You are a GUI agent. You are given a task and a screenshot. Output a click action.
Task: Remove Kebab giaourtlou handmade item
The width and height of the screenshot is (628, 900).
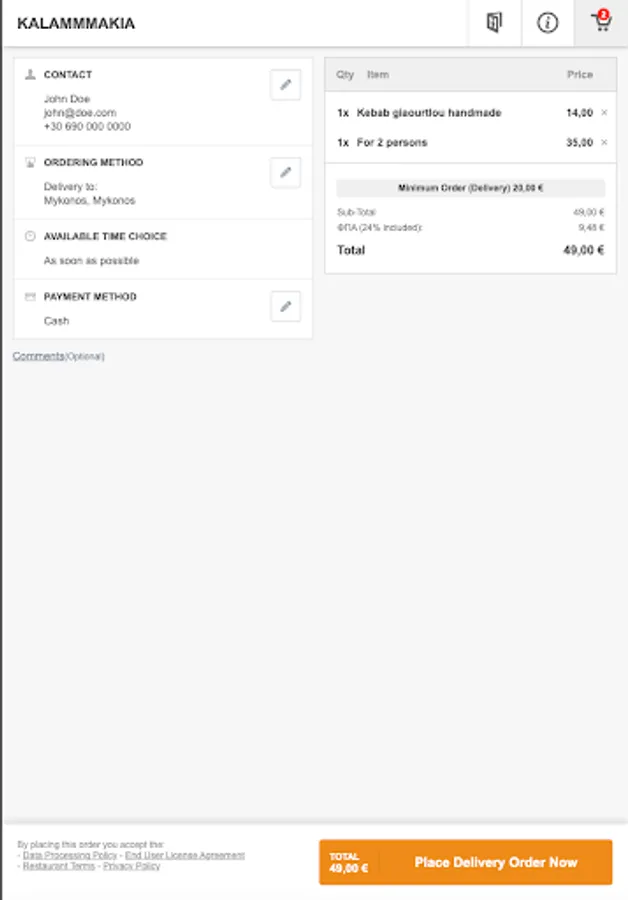(604, 113)
